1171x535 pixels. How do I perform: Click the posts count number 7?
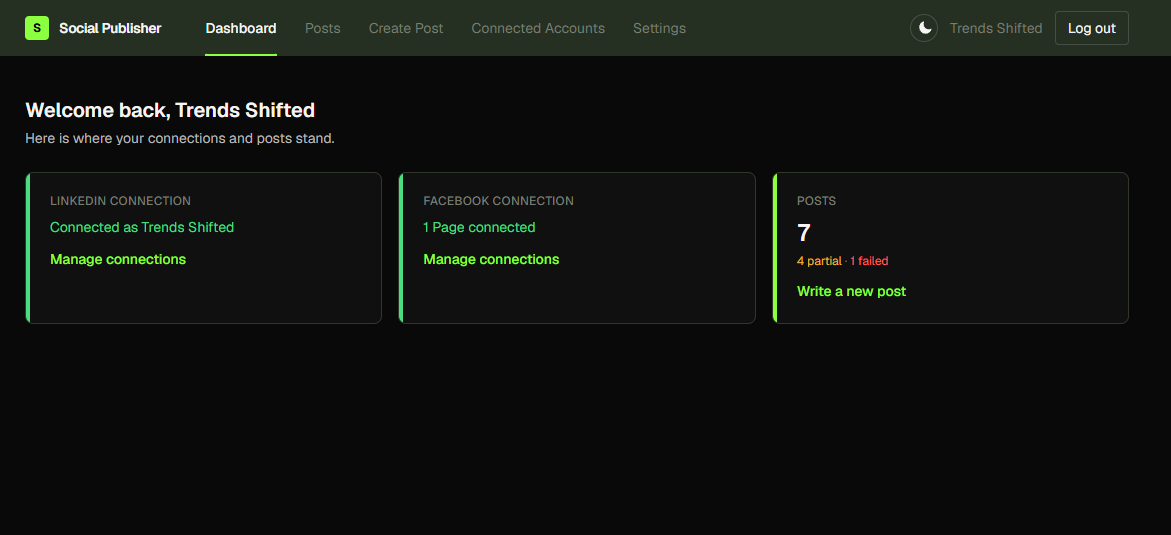[804, 233]
